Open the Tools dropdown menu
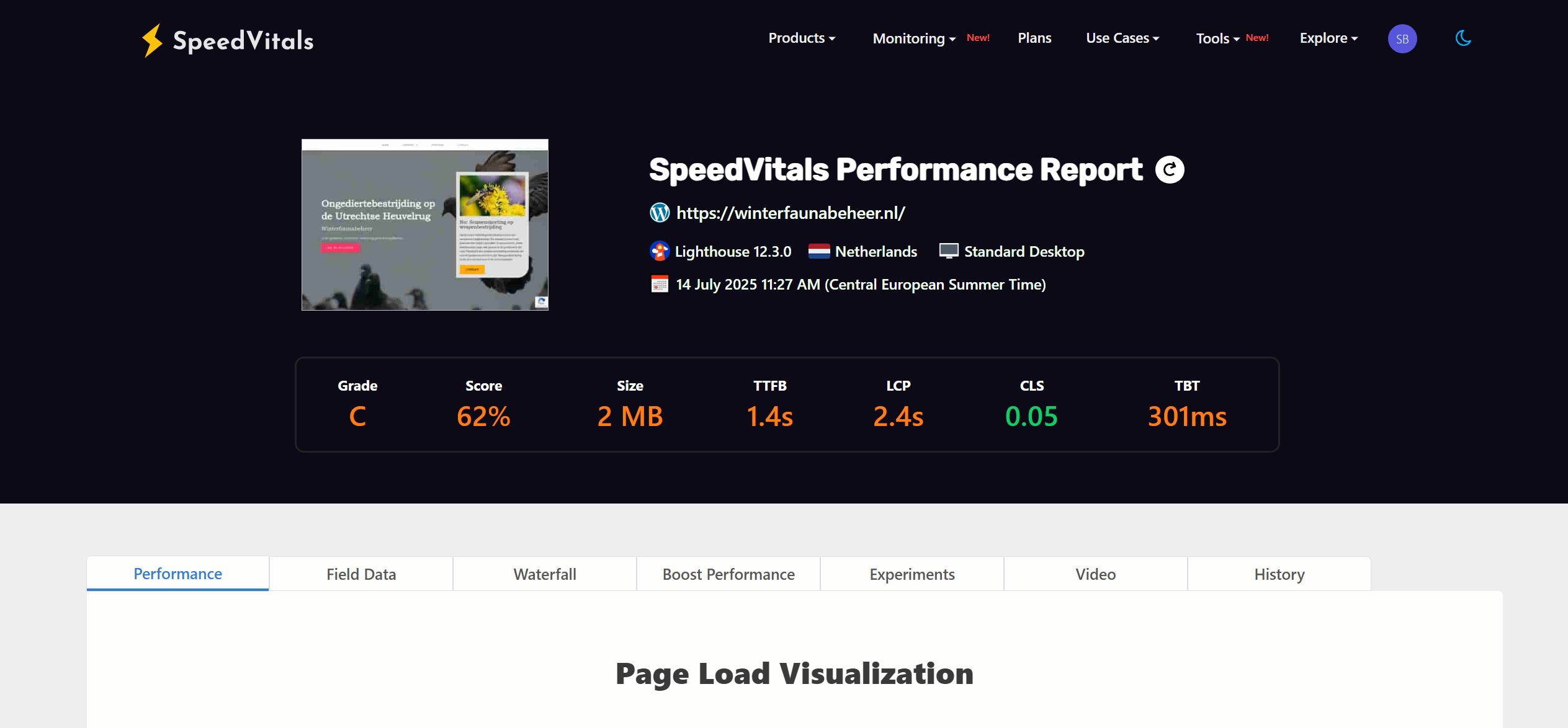This screenshot has width=1568, height=728. (1217, 38)
